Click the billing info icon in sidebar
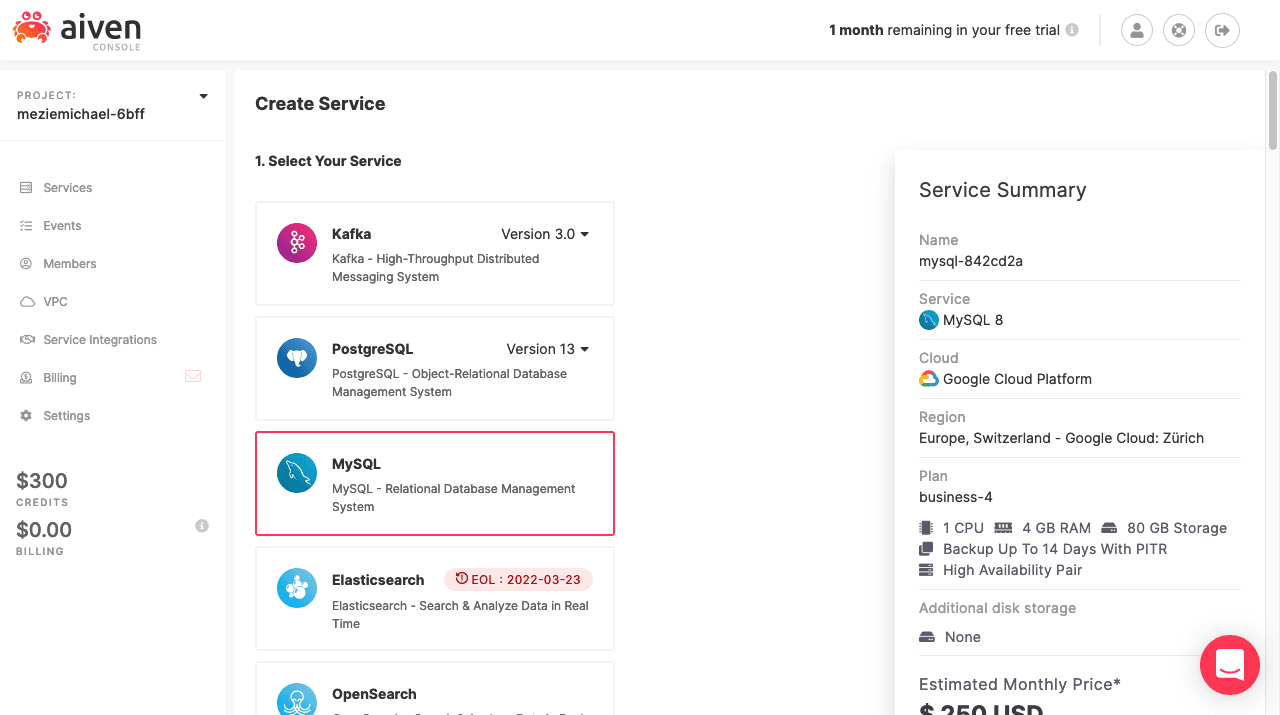 tap(202, 526)
